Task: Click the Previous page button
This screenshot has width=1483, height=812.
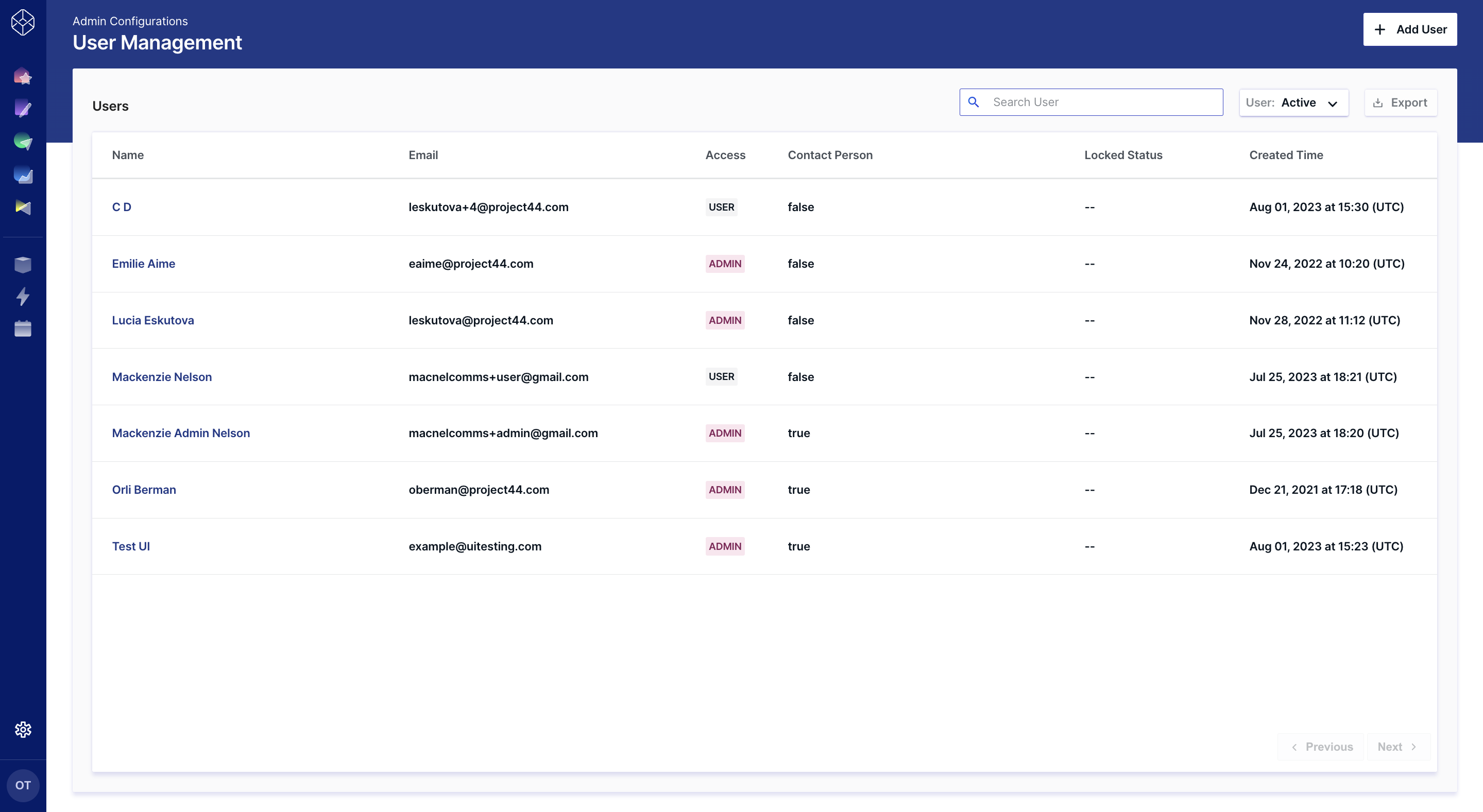Action: tap(1321, 747)
